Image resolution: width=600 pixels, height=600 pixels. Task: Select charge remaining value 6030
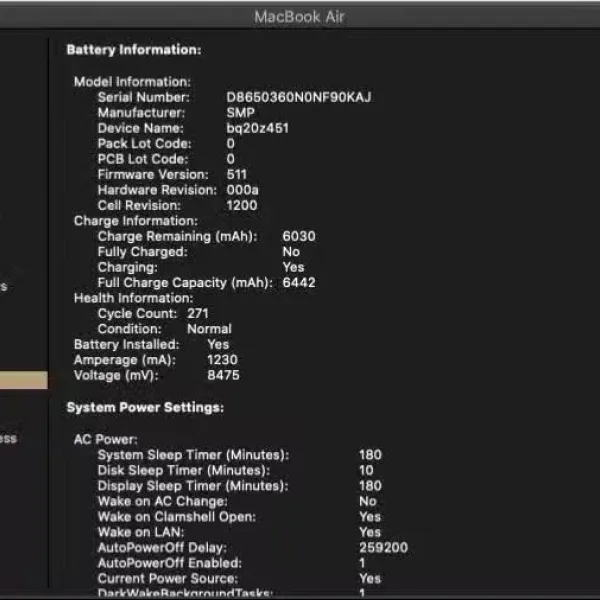[299, 236]
